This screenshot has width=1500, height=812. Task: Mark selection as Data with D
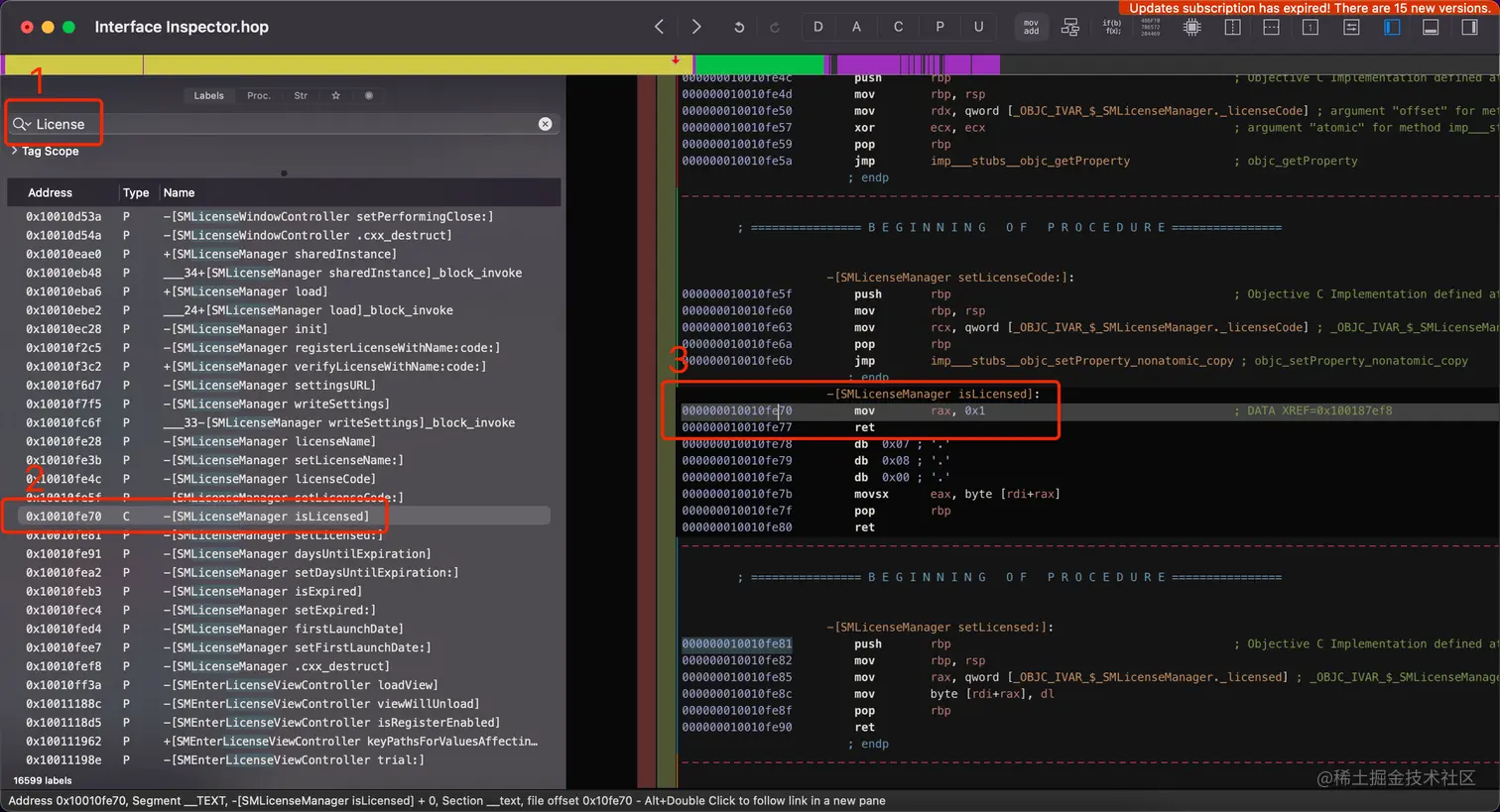(817, 27)
